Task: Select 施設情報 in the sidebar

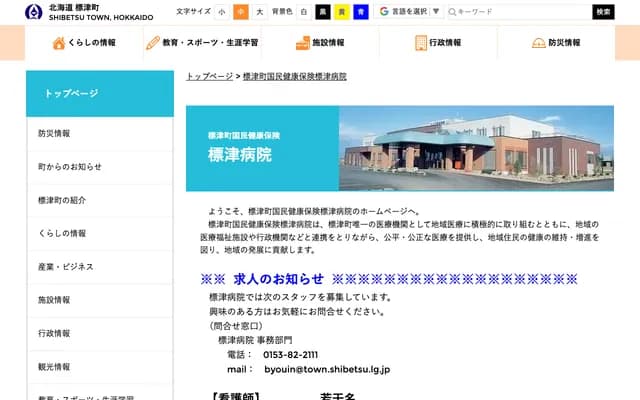Action: coord(100,300)
